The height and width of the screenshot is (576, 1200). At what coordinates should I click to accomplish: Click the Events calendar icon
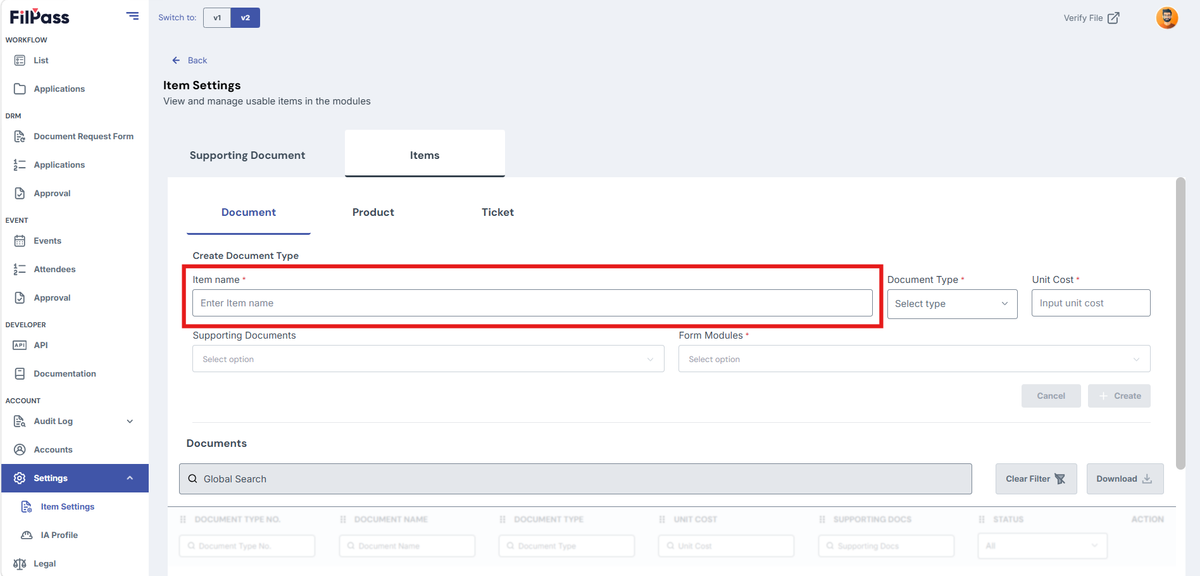19,241
